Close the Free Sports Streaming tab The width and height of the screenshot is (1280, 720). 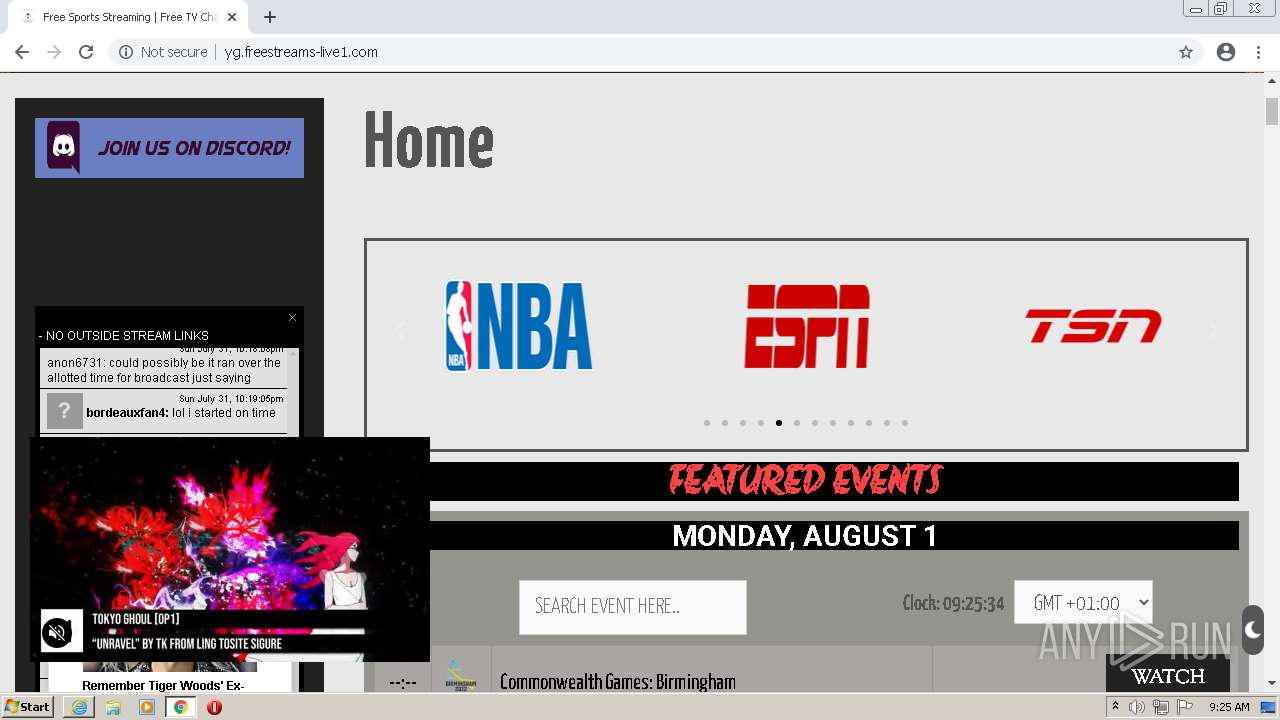point(232,17)
